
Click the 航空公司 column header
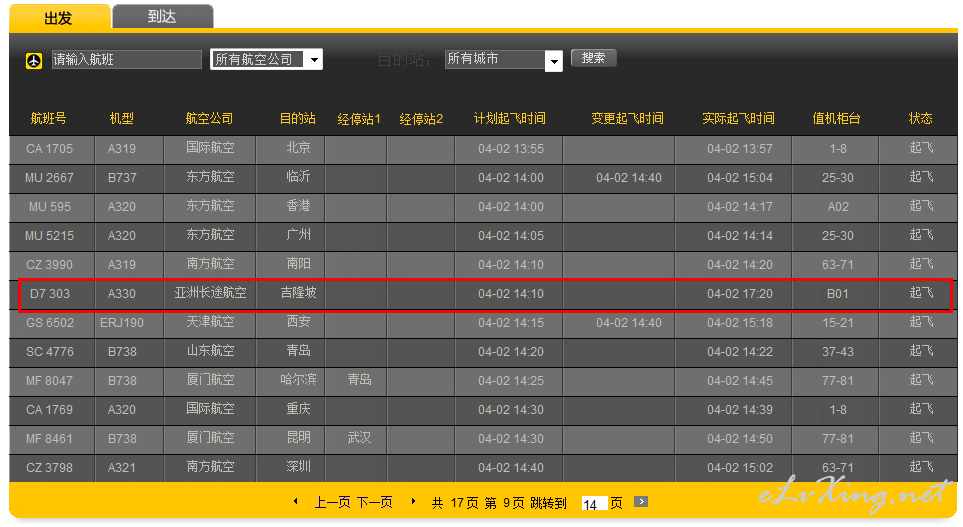pos(209,119)
